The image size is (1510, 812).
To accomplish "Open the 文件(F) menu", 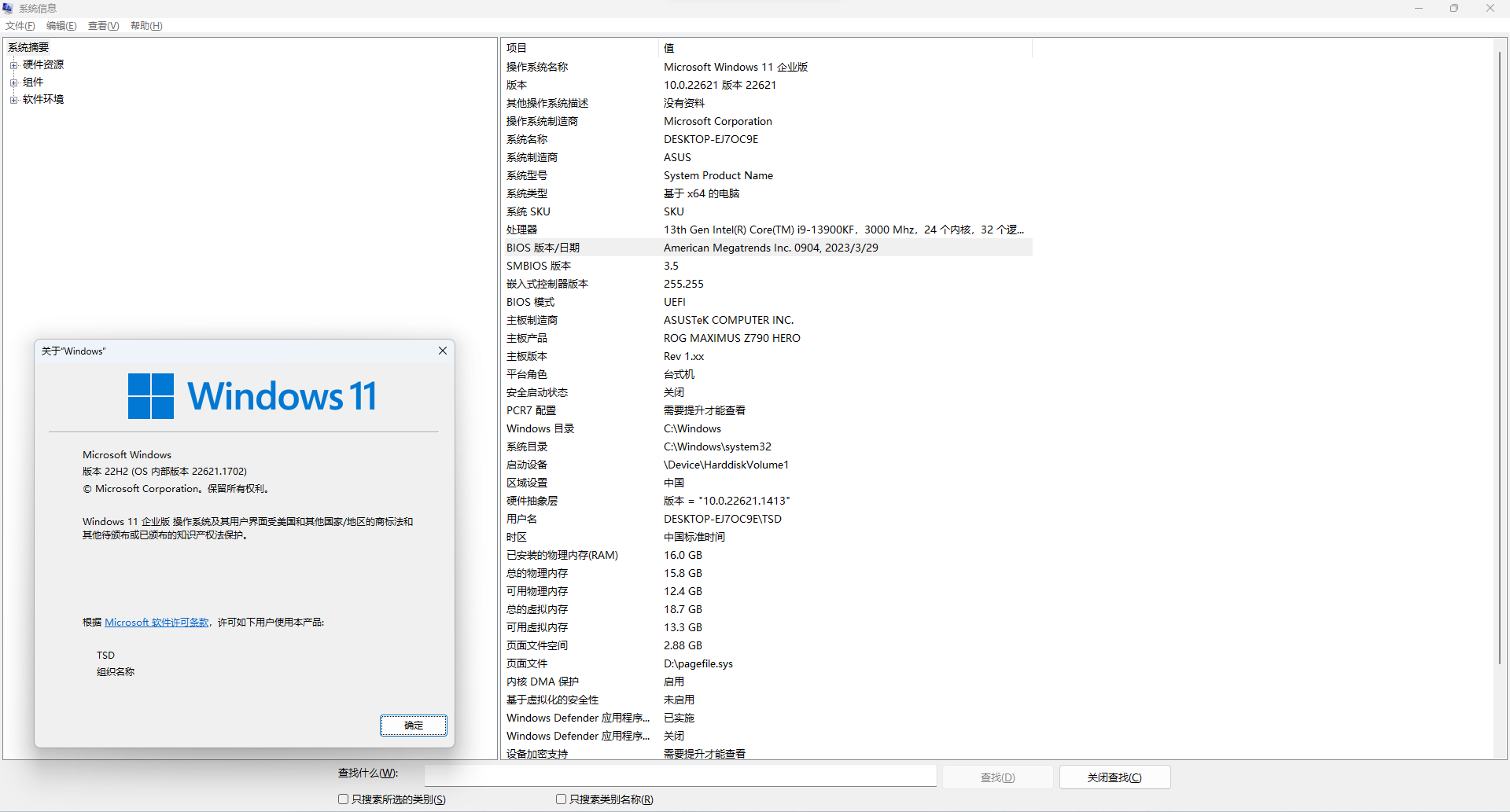I will [x=20, y=26].
